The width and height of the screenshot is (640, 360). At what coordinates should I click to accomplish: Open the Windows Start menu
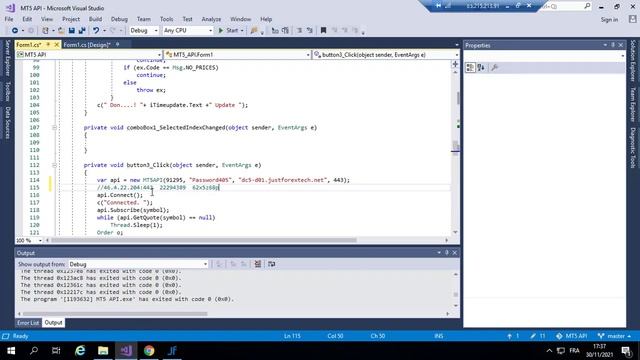point(11,351)
